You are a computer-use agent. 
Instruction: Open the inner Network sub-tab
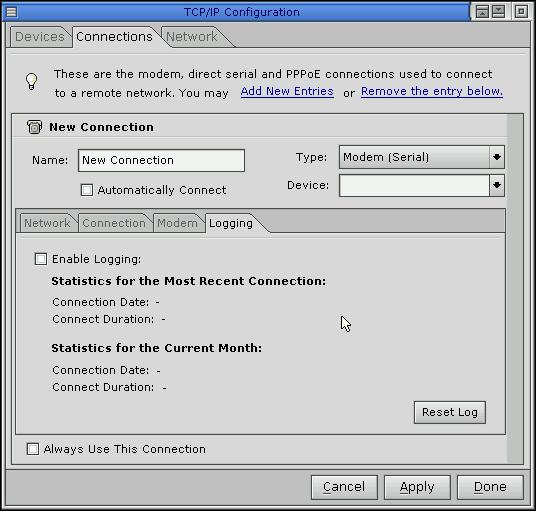click(x=47, y=223)
